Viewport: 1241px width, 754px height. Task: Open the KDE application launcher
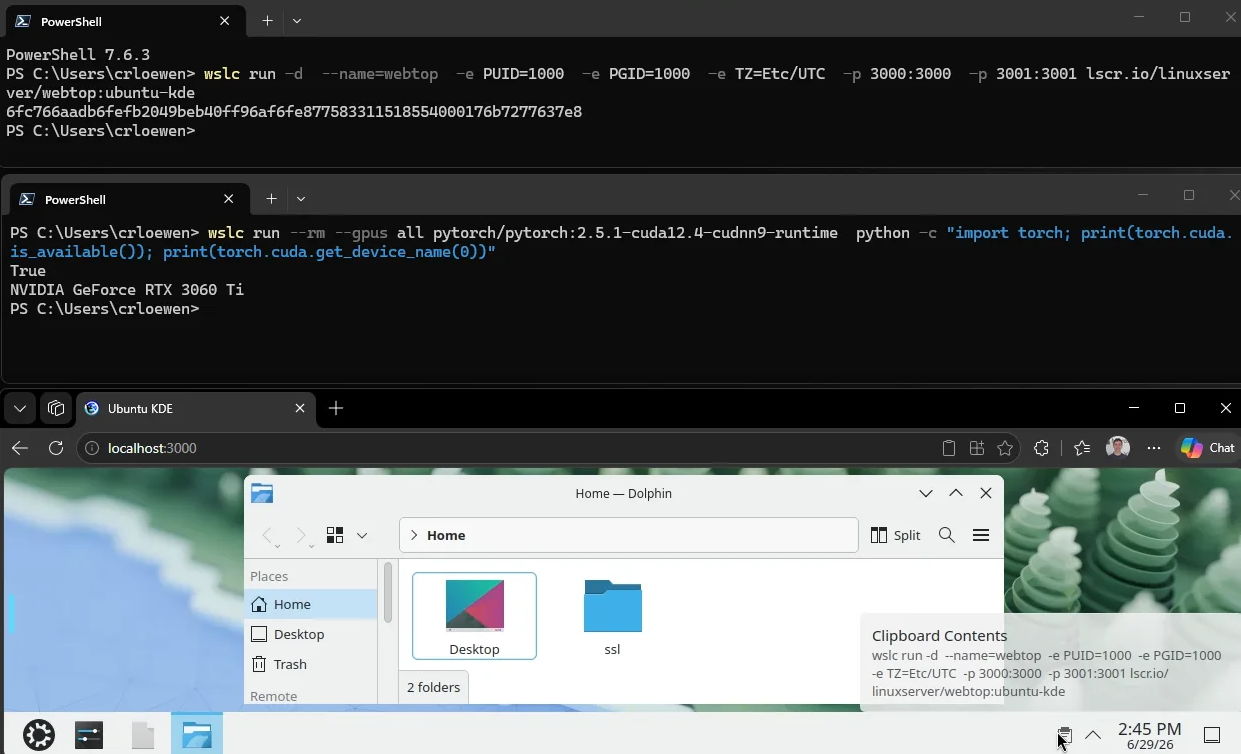38,735
